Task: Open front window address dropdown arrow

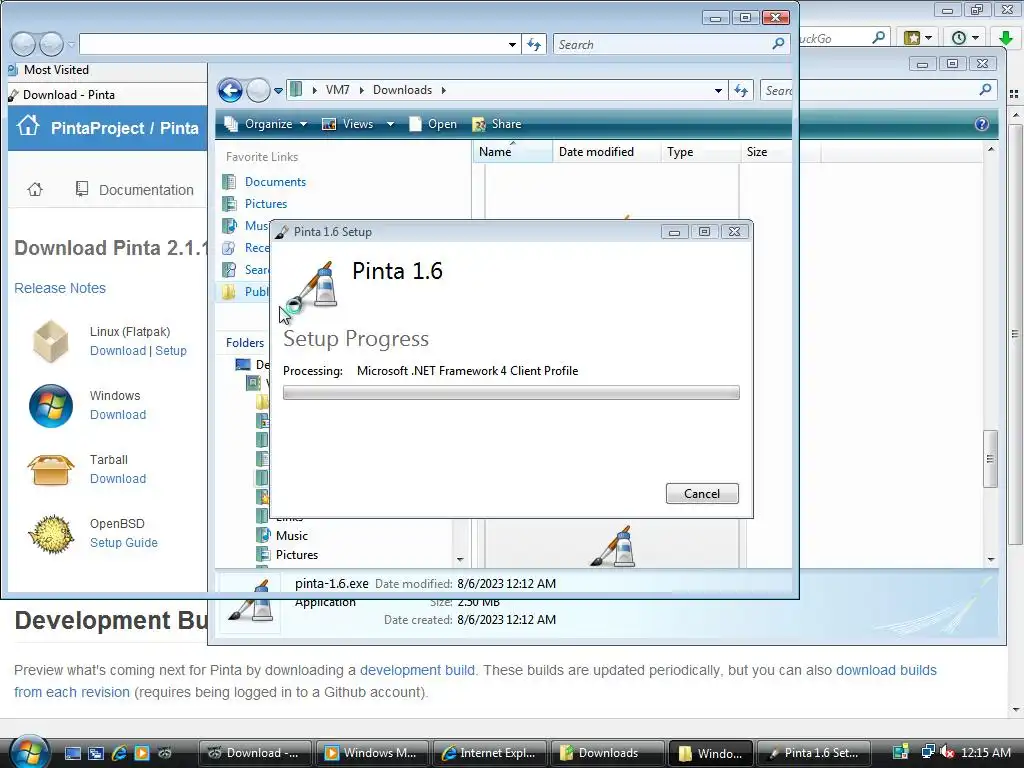Action: pos(513,44)
